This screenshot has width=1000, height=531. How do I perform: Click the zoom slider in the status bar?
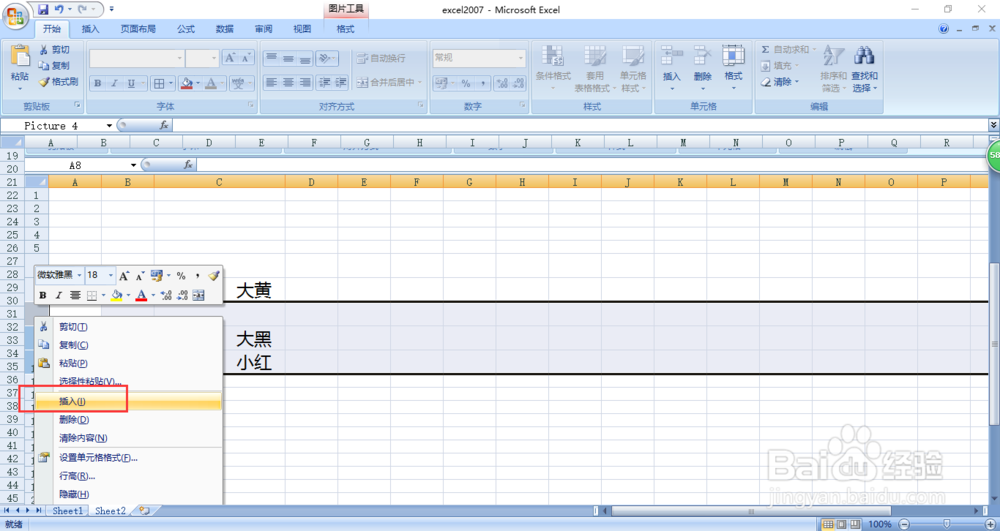[946, 524]
